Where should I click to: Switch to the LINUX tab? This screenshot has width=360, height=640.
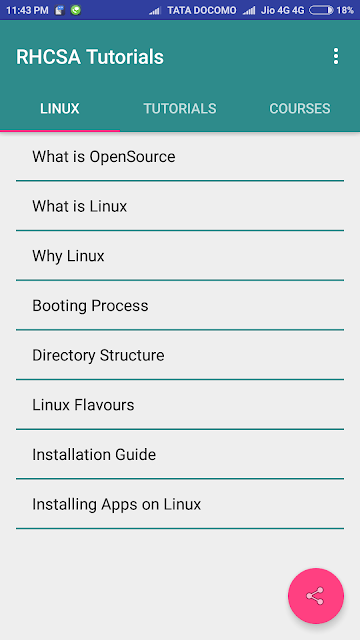[x=60, y=109]
